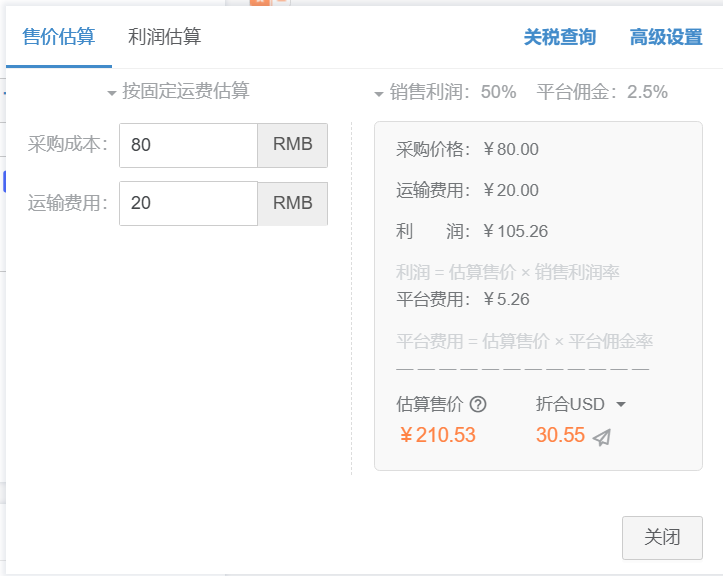The image size is (723, 576).
Task: Expand the 按固定运费估算 dropdown
Action: point(178,92)
